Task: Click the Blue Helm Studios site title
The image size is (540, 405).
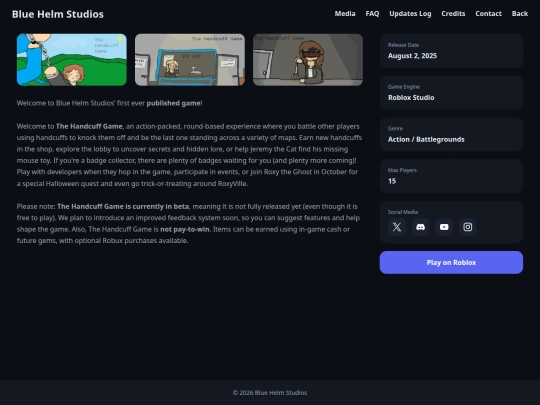Action: pyautogui.click(x=58, y=14)
